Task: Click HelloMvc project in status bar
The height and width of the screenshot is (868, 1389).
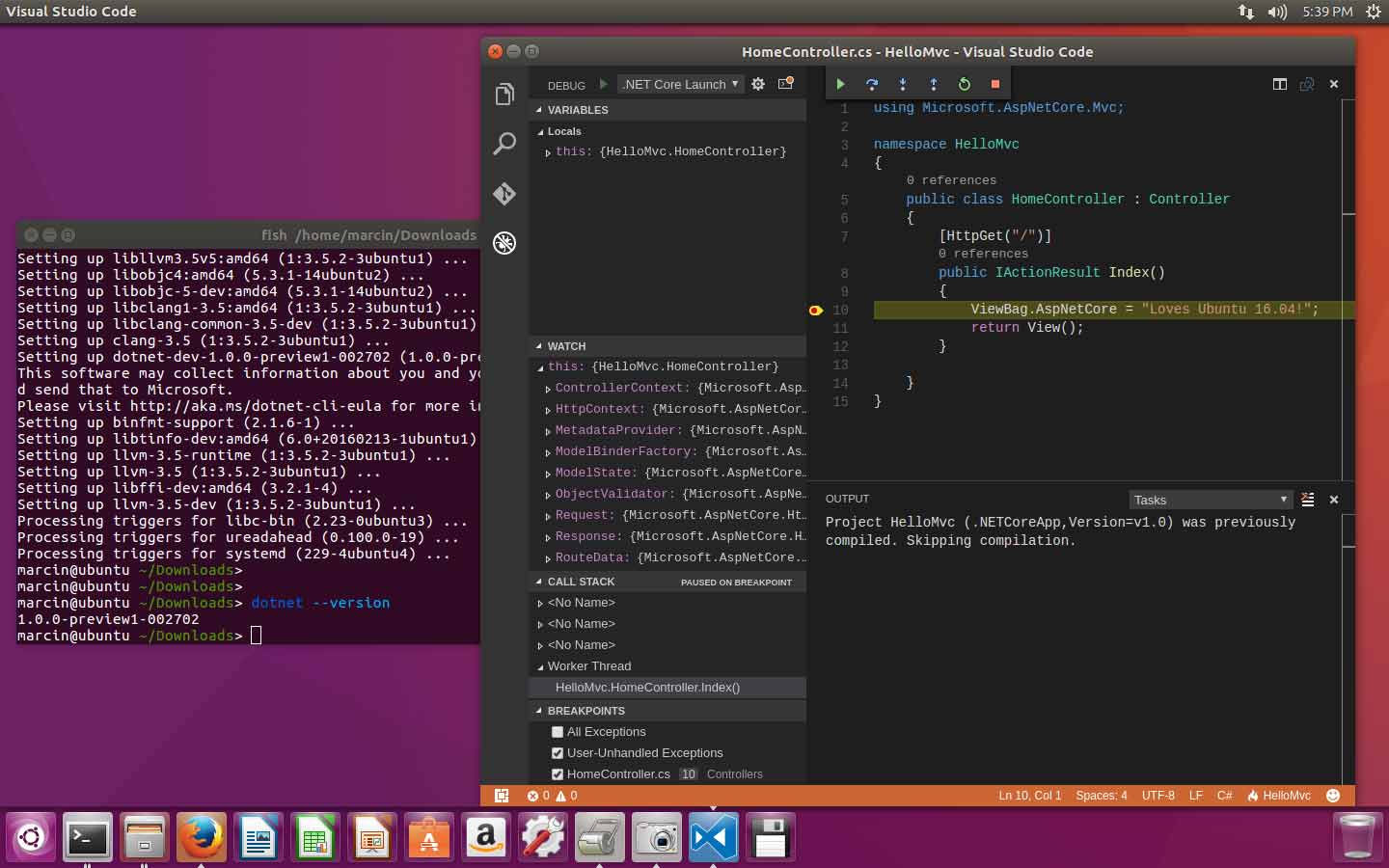Action: [1278, 796]
